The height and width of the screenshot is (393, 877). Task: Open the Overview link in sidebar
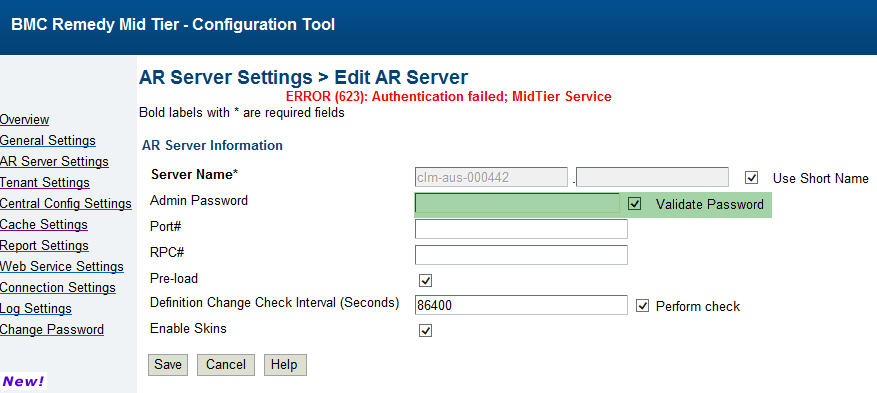click(x=25, y=120)
